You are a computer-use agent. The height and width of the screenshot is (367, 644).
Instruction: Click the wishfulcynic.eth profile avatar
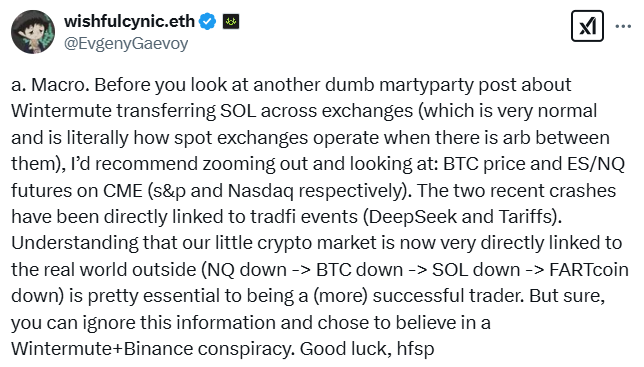(x=33, y=32)
